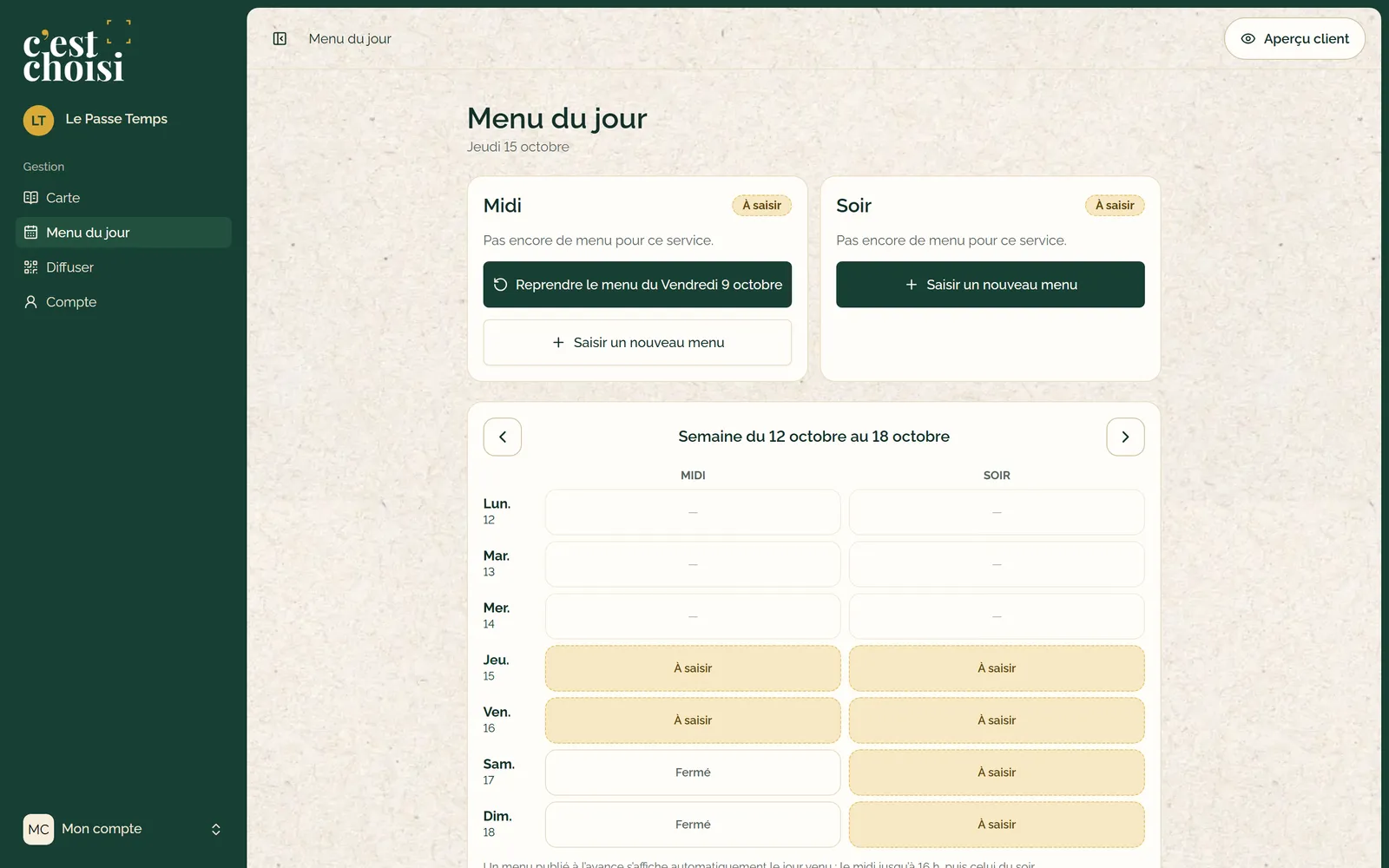Click the À saisir badge on Soir card
This screenshot has height=868, width=1389.
point(1115,206)
